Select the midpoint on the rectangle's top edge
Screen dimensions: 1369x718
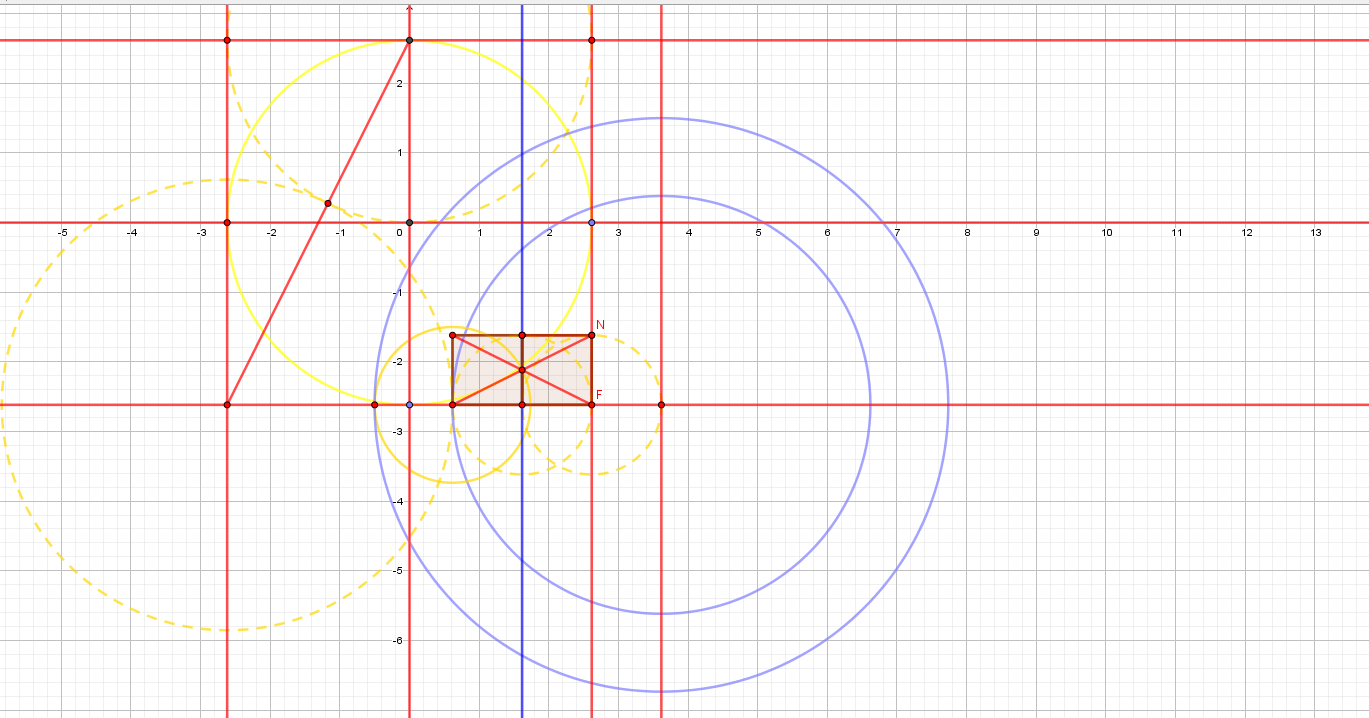click(522, 335)
